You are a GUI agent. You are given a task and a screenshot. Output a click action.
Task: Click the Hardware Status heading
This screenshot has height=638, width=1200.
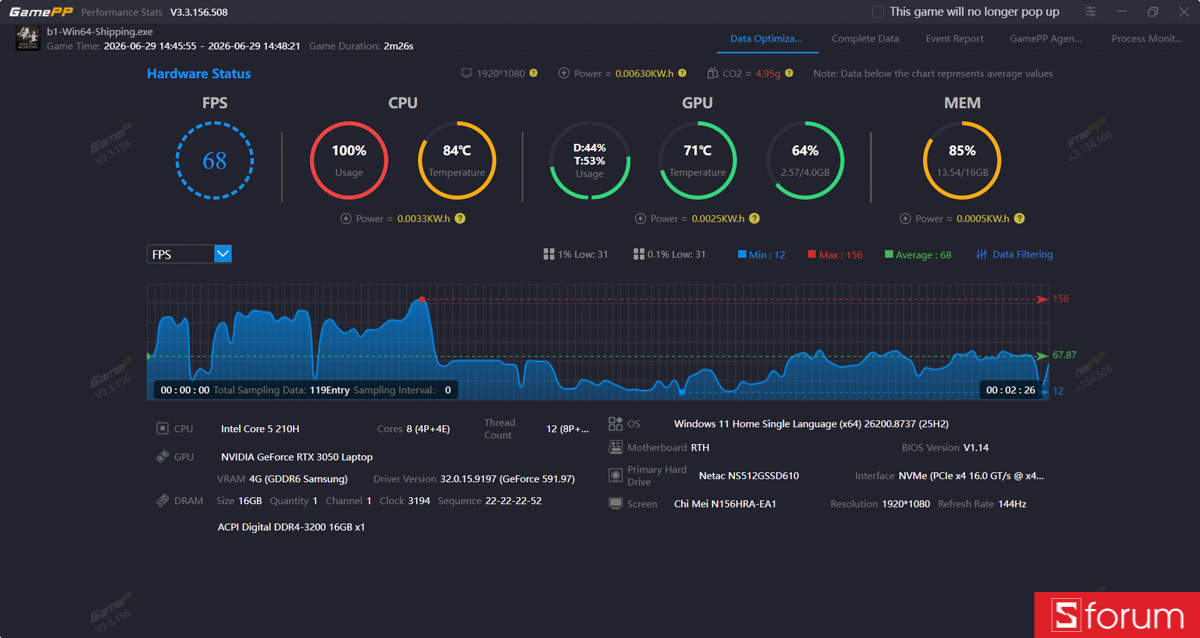(x=199, y=74)
